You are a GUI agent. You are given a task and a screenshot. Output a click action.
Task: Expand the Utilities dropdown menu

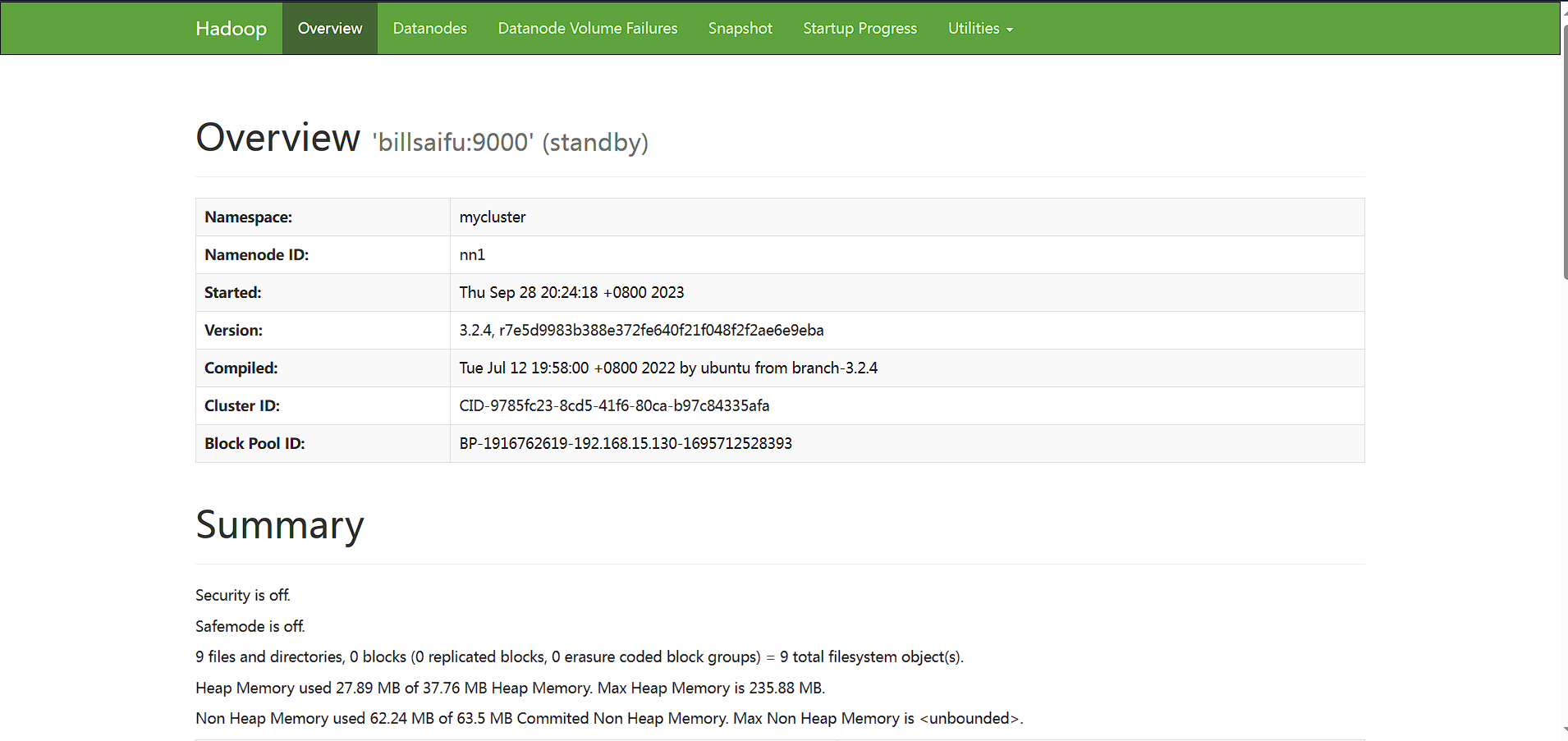click(980, 29)
